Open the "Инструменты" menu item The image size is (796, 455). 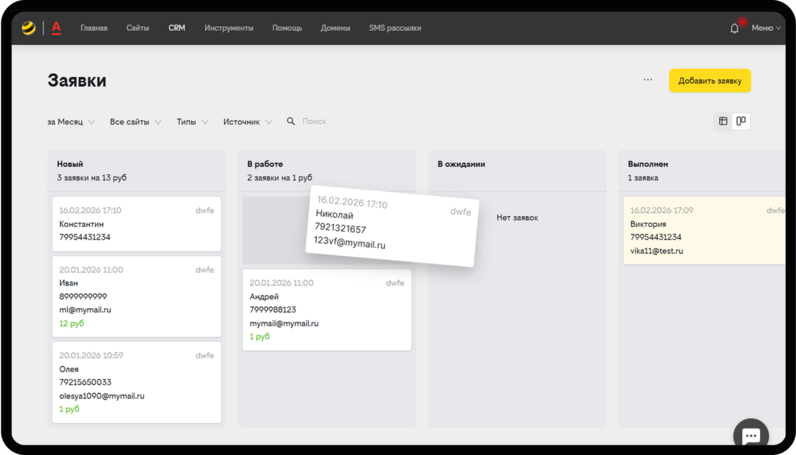click(x=229, y=28)
